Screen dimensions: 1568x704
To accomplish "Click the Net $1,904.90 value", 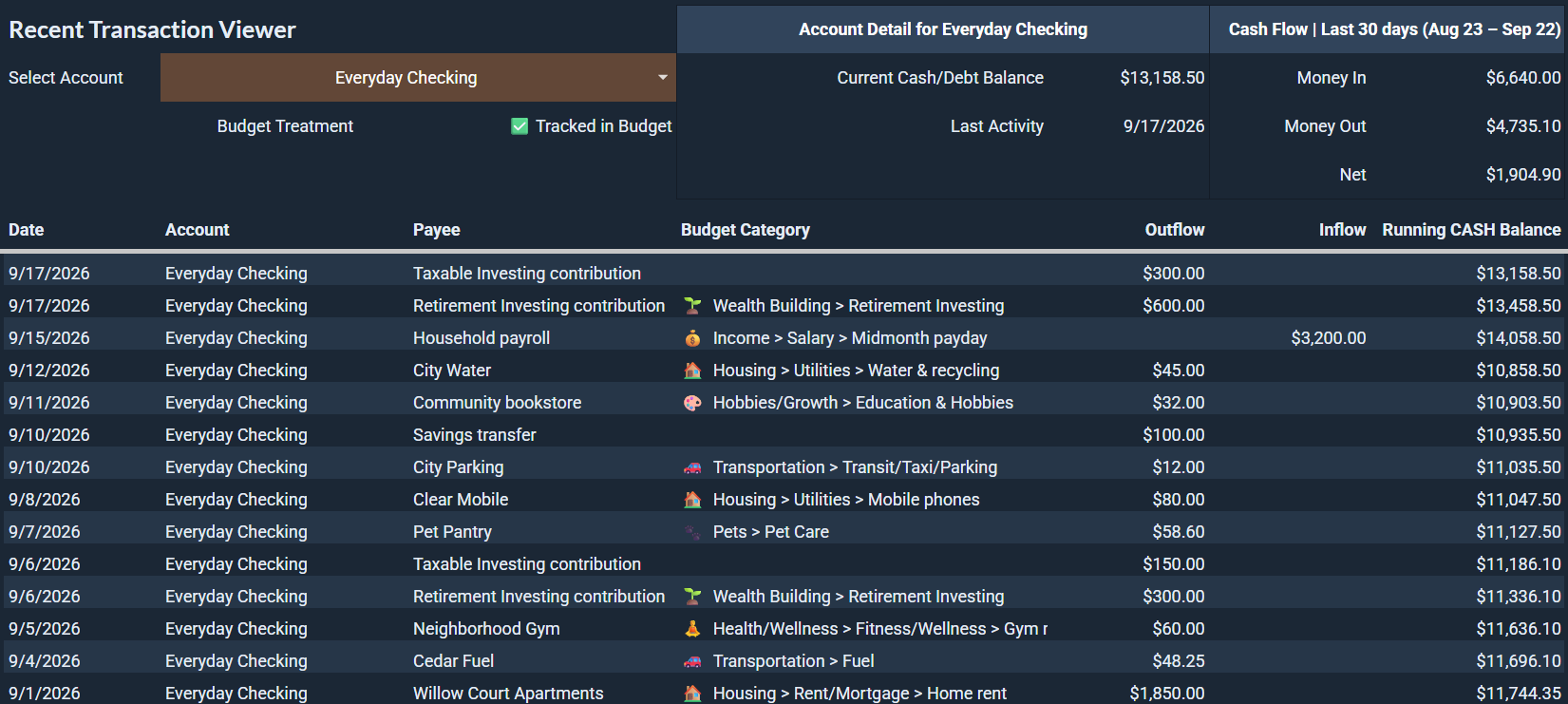I will [1523, 175].
